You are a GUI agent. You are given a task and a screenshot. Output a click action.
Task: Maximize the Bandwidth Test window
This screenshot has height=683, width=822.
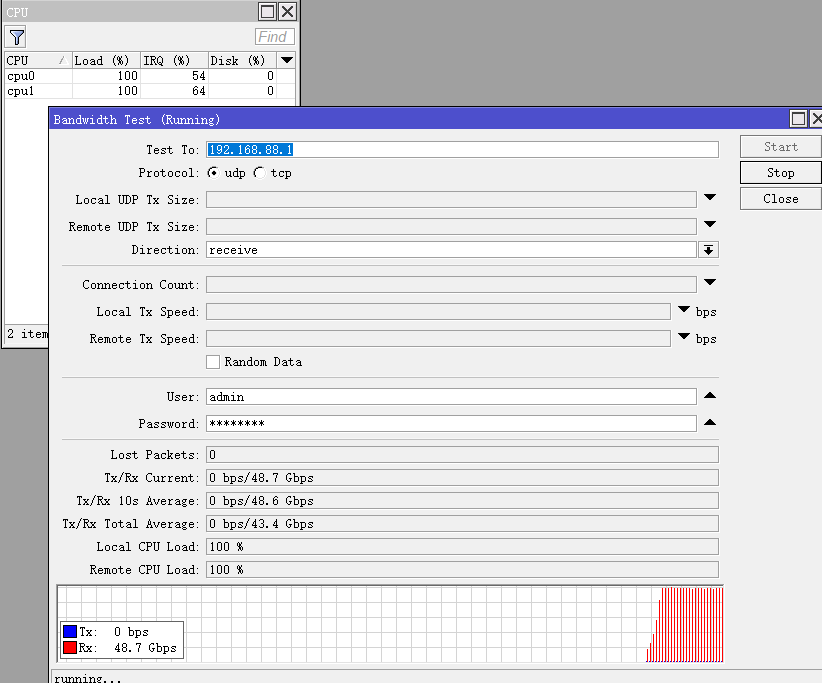coord(798,119)
